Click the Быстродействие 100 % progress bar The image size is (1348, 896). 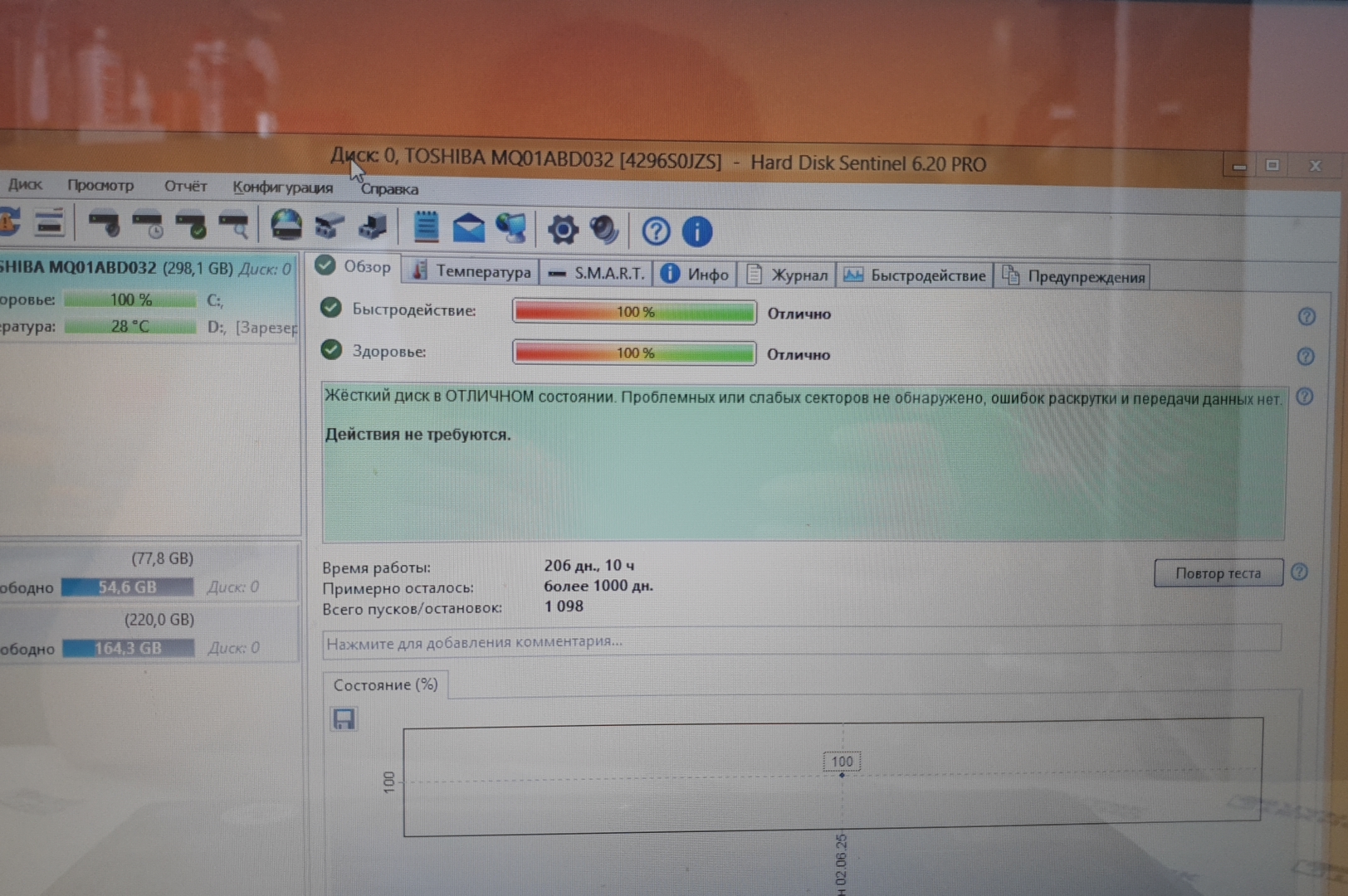click(x=634, y=312)
